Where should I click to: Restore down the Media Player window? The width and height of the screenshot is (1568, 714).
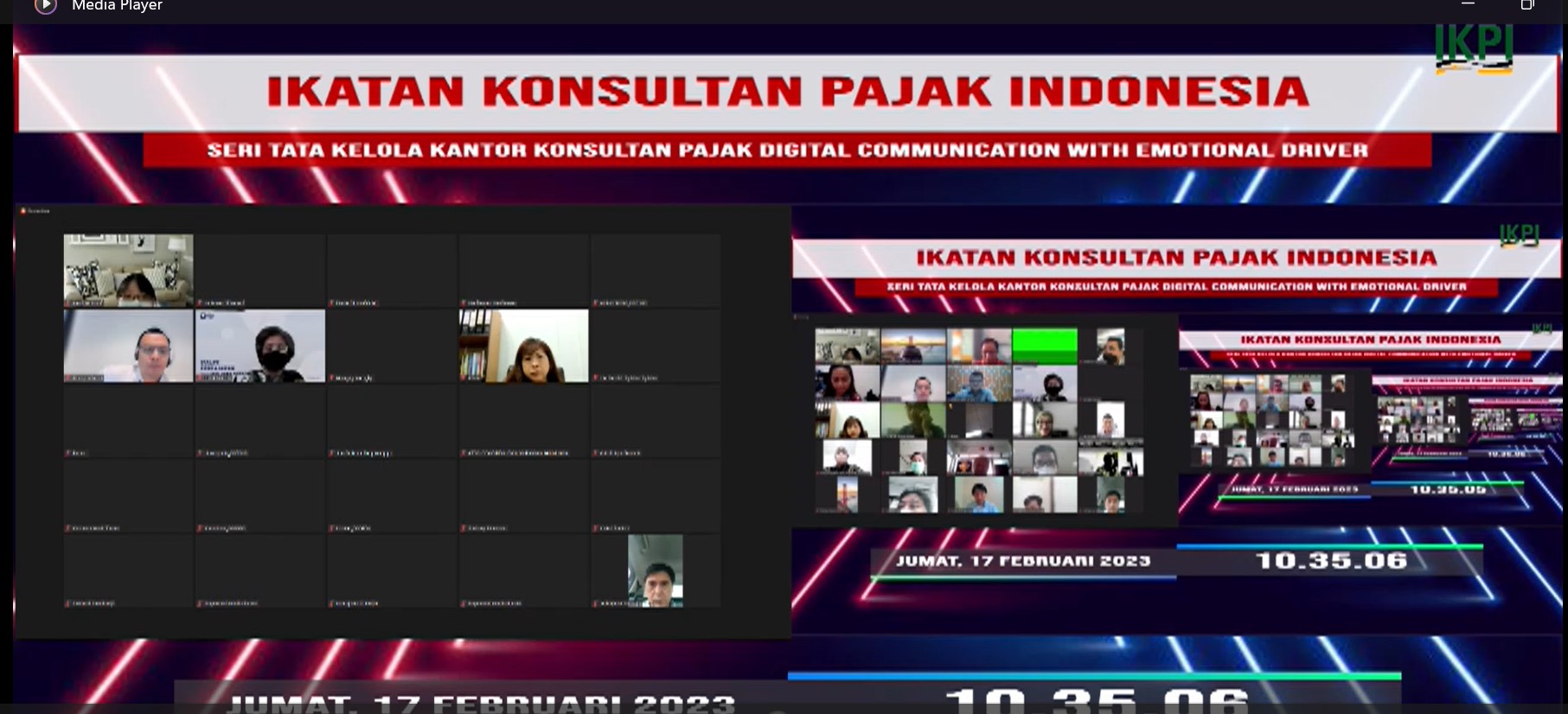1527,5
